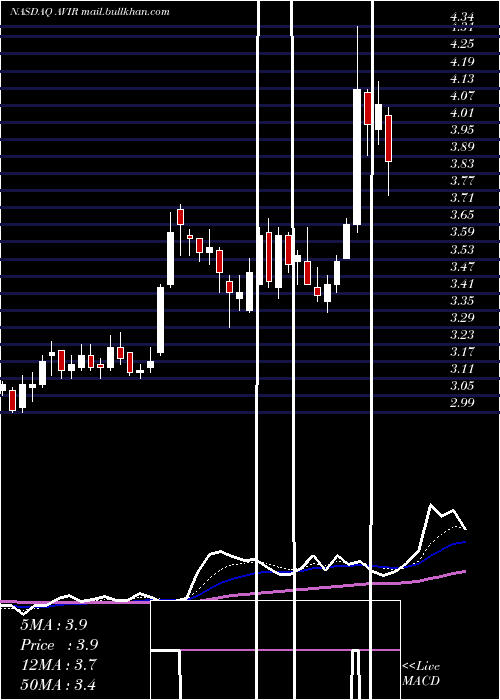
Task: Select the 3.05 price level label
Action: 462,385
